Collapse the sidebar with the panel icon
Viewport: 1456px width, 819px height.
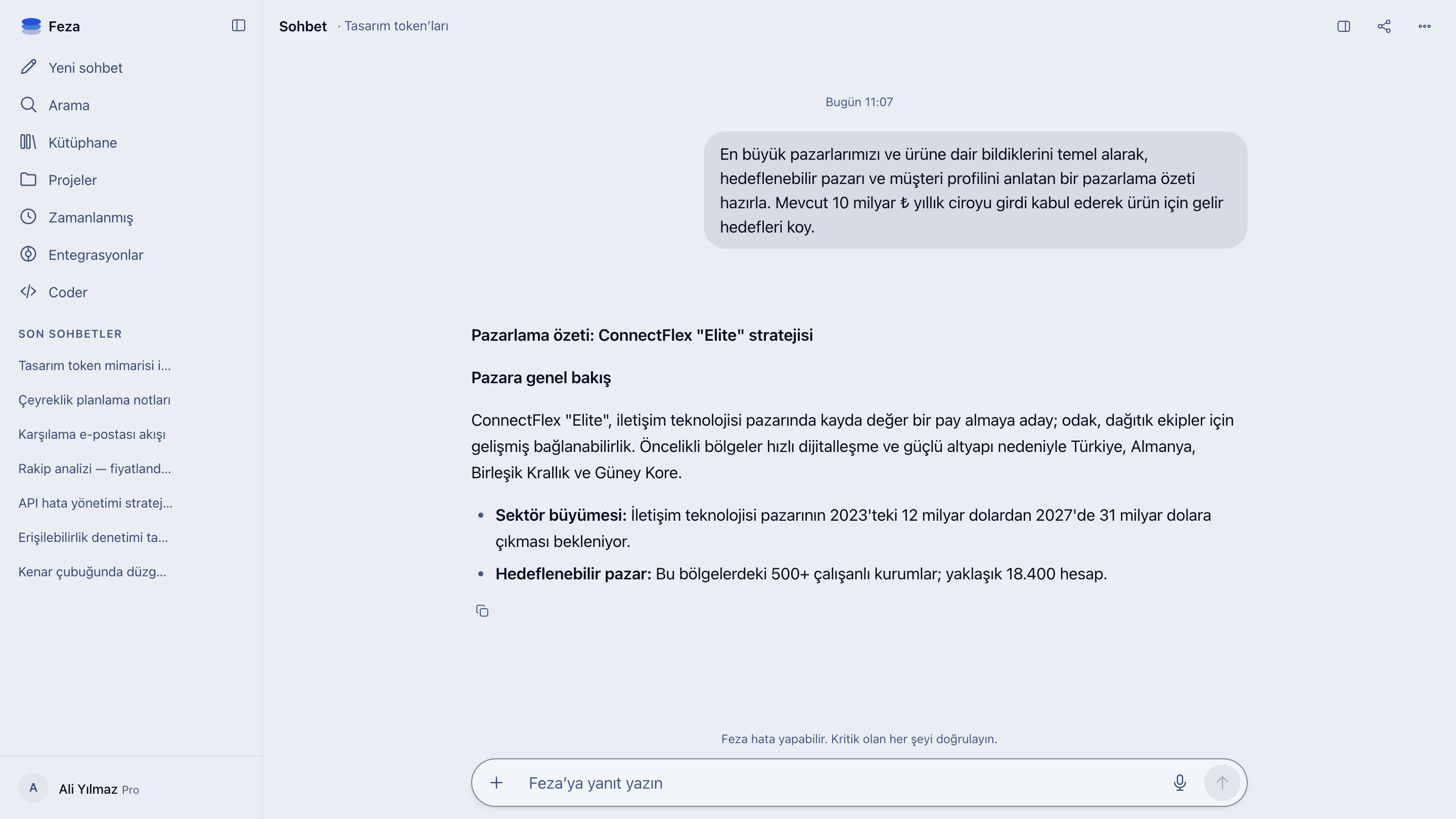(239, 25)
